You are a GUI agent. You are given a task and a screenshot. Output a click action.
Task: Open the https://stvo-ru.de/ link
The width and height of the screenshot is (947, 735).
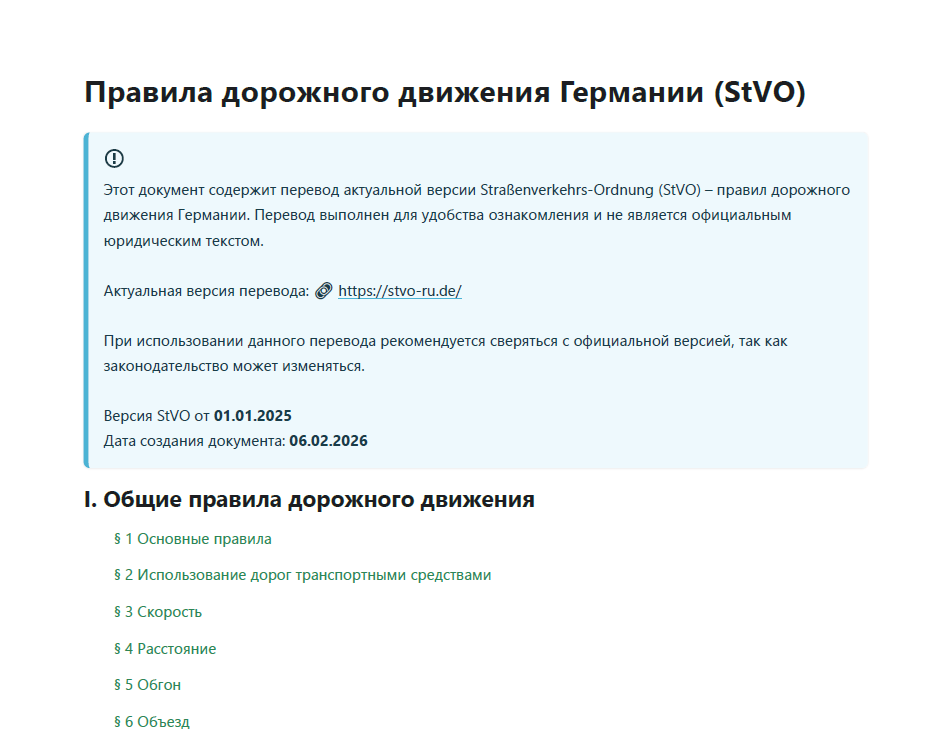[399, 291]
